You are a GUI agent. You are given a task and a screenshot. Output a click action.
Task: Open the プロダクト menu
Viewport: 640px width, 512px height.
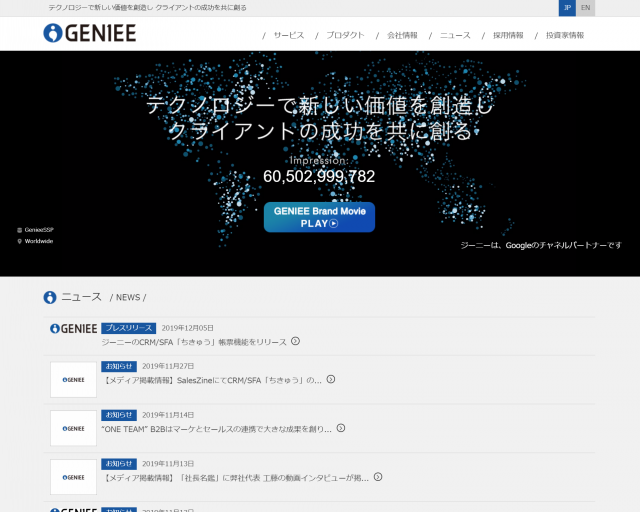[345, 35]
